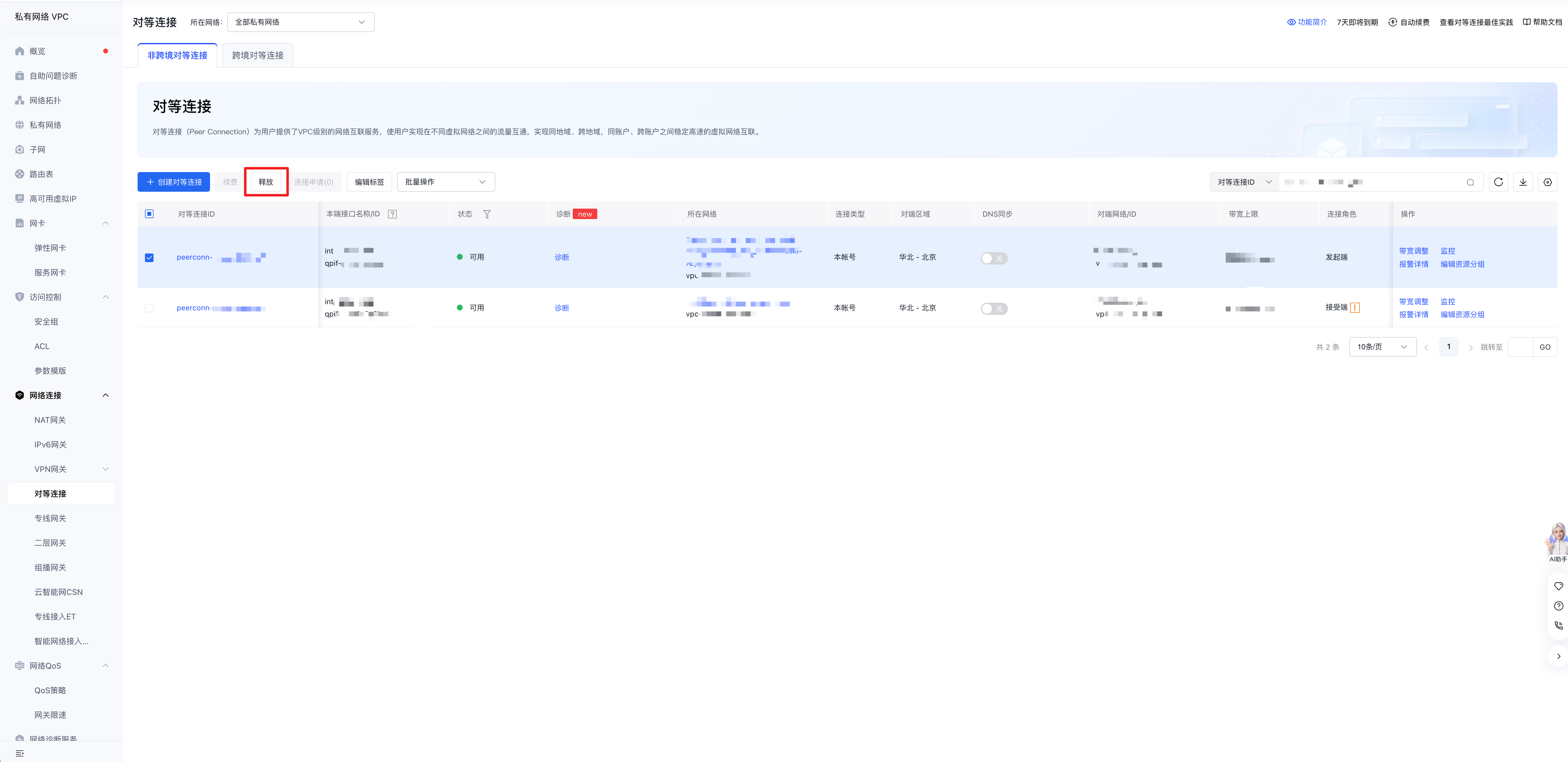Open 编辑资源分组 for 发起端 row
This screenshot has height=762, width=1568.
coord(1462,264)
